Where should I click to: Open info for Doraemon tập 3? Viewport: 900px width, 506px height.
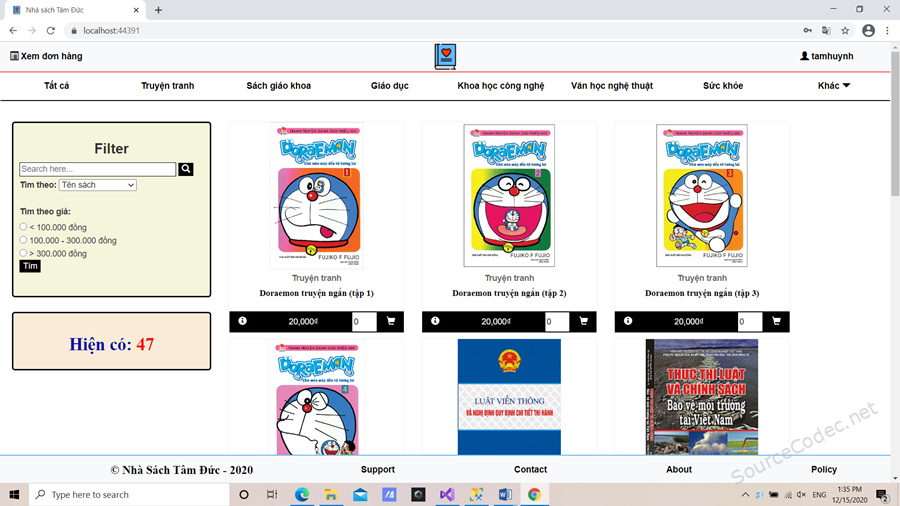point(628,321)
